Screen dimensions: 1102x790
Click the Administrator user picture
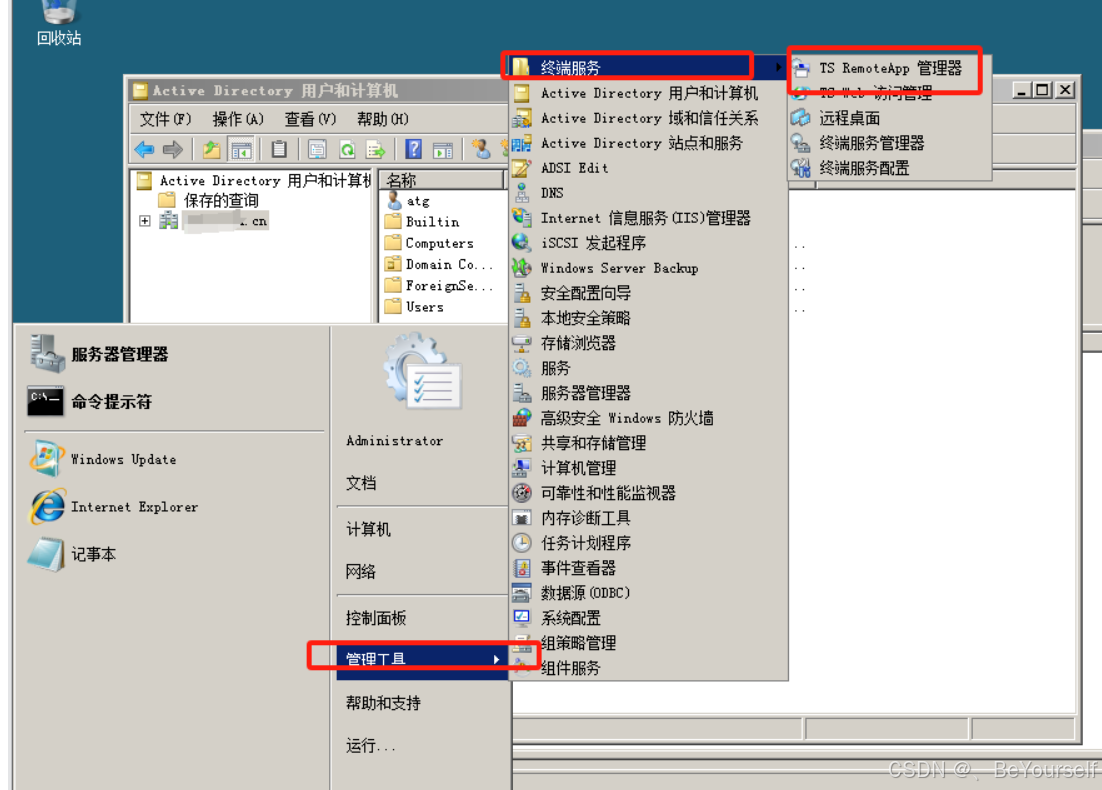(423, 373)
